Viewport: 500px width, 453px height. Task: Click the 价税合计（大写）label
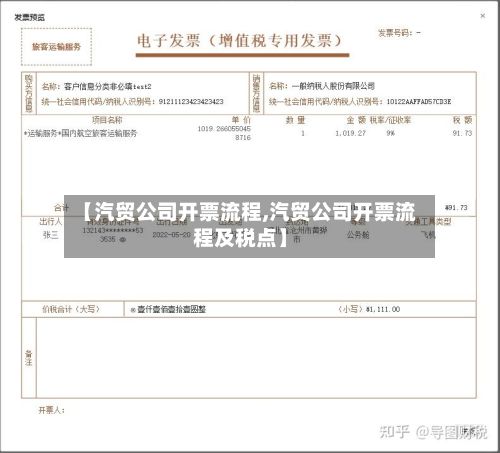71,309
